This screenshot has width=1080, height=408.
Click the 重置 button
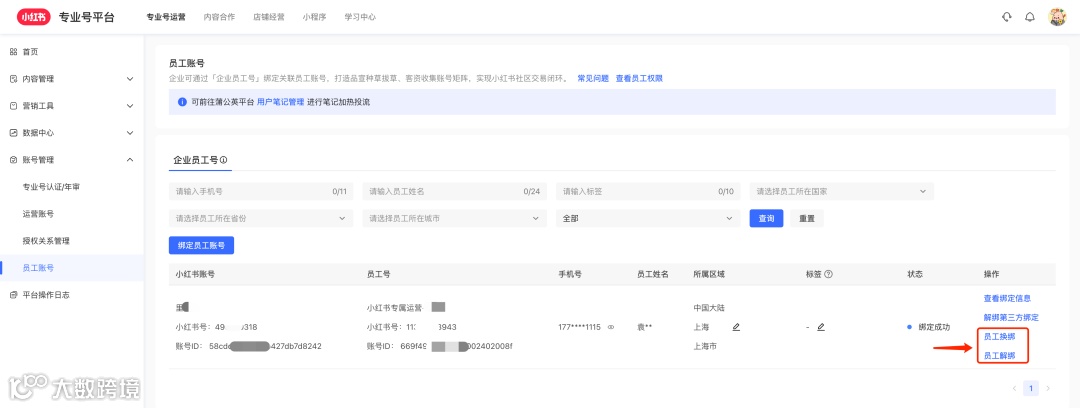click(x=807, y=218)
